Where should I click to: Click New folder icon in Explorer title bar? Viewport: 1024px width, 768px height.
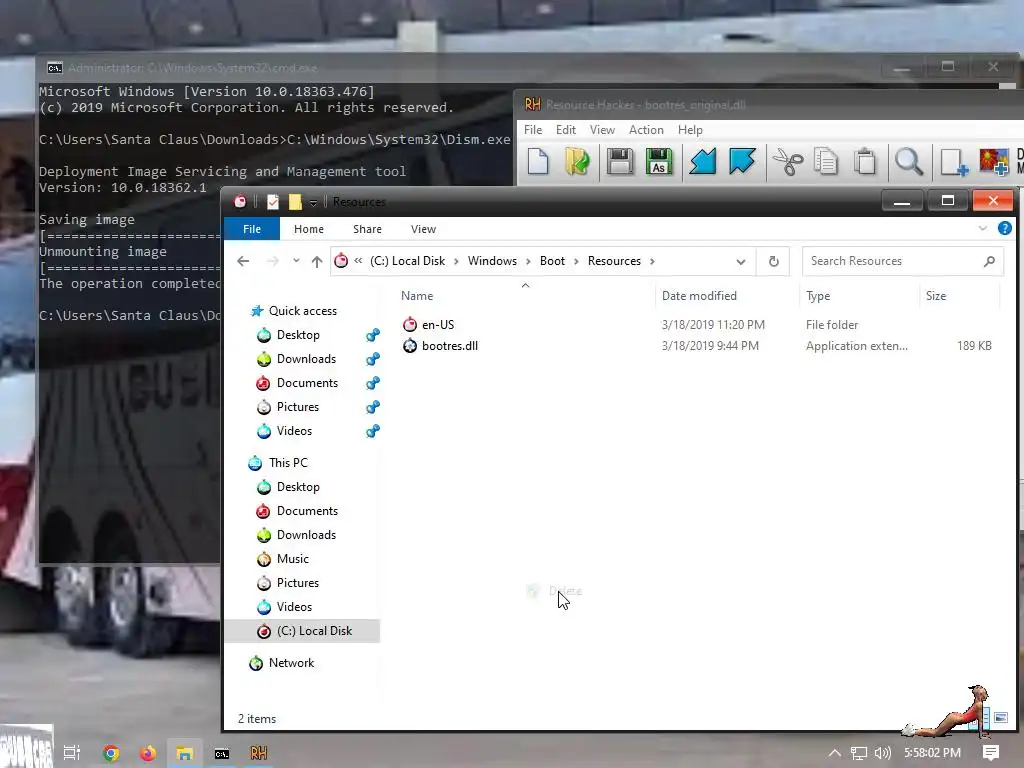(x=295, y=202)
